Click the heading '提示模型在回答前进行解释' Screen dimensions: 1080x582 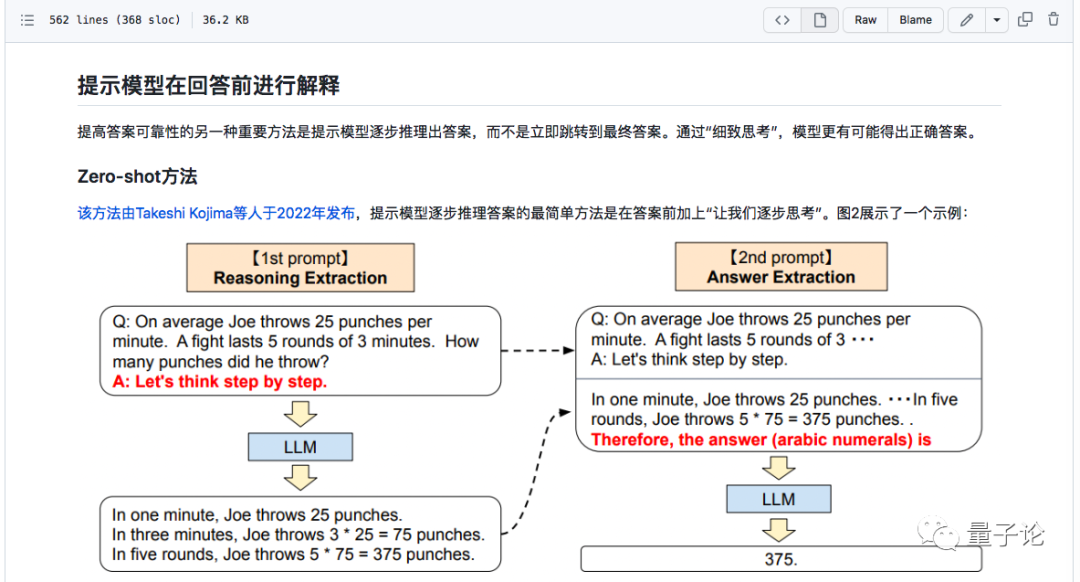209,85
